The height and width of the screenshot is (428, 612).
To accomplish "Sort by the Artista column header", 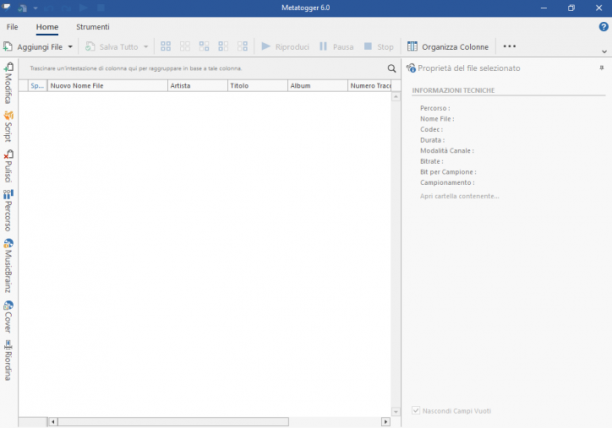I will click(197, 86).
